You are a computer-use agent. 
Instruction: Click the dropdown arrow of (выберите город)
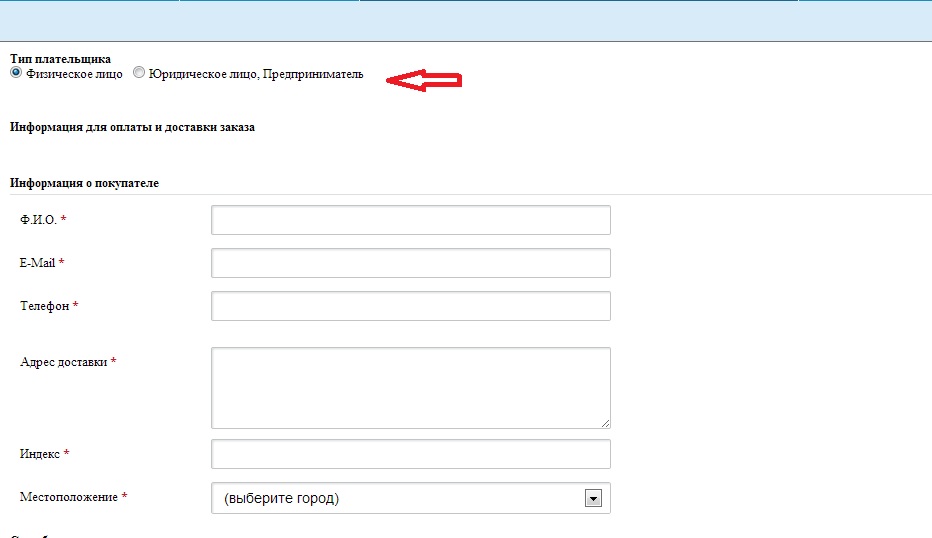[593, 498]
